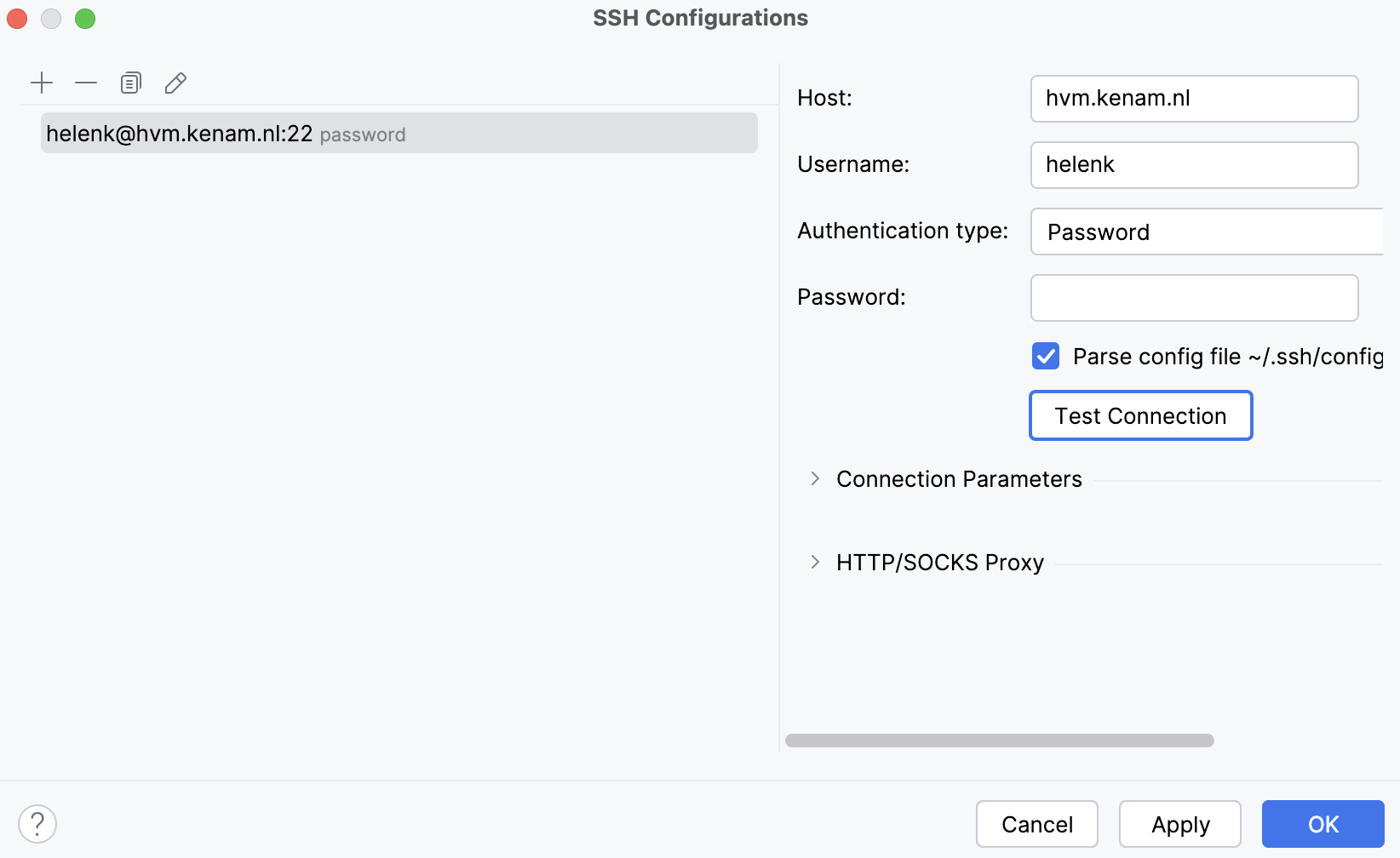1400x858 pixels.
Task: Remove the selected SSH configuration
Action: (x=86, y=83)
